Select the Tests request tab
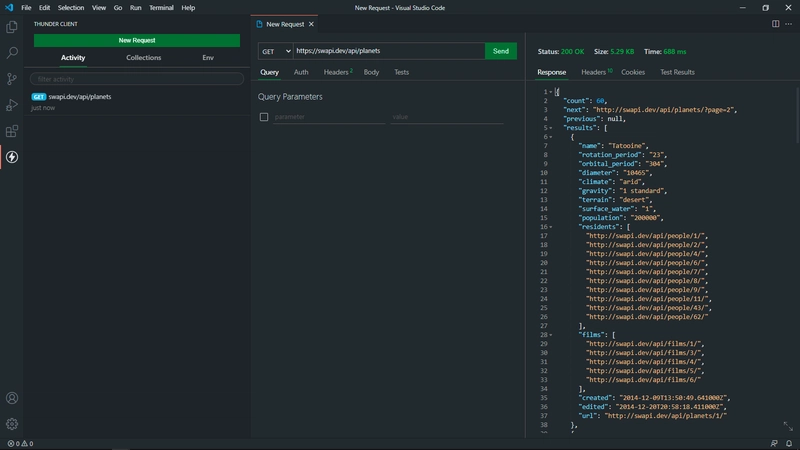The image size is (800, 450). pos(402,72)
